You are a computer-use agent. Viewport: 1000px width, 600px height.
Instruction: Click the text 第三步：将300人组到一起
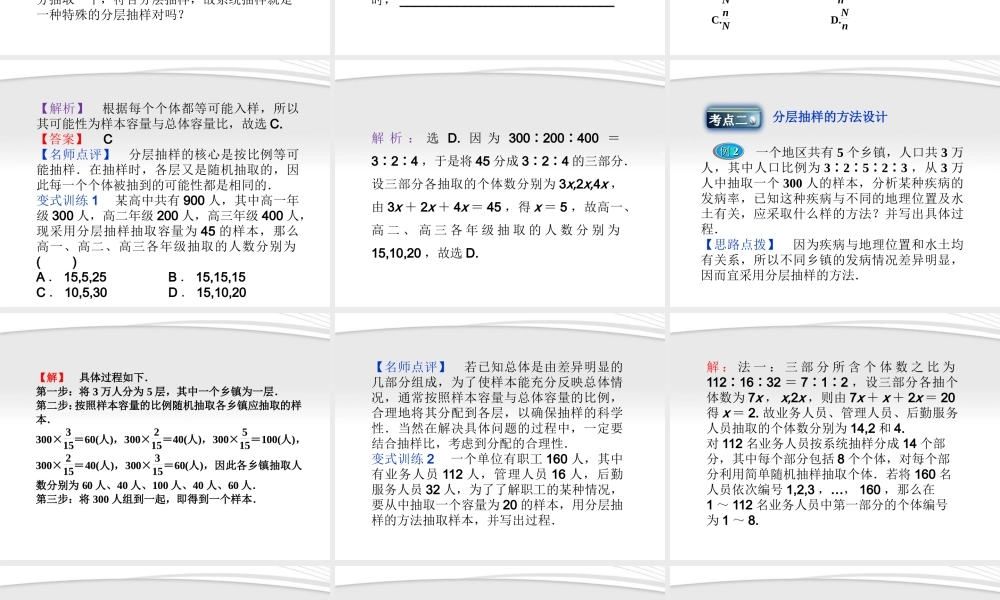coord(146,499)
